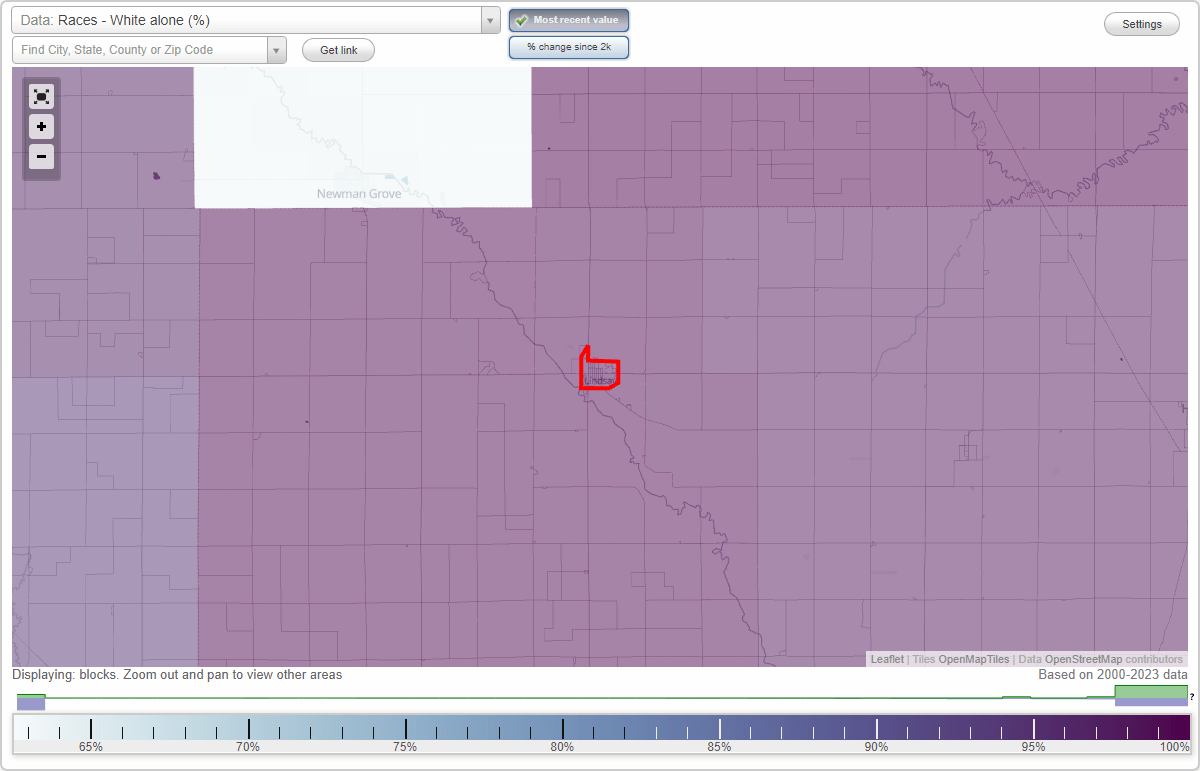
Task: Open the OpenMapTiles link
Action: pyautogui.click(x=973, y=659)
